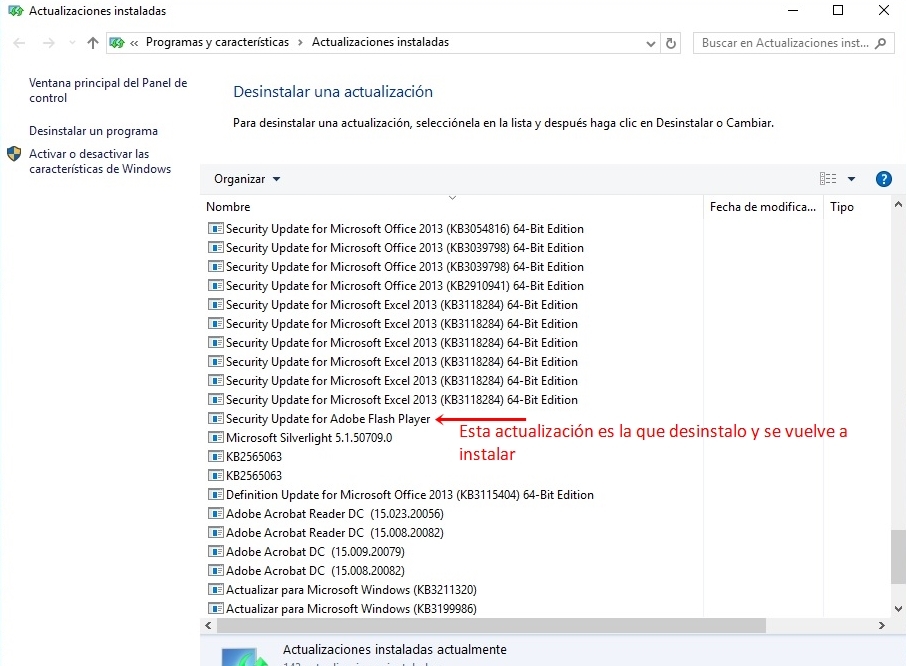Select Actualizar para Microsoft Windows (KB3199986)
Viewport: 906px width, 666px height.
click(351, 609)
